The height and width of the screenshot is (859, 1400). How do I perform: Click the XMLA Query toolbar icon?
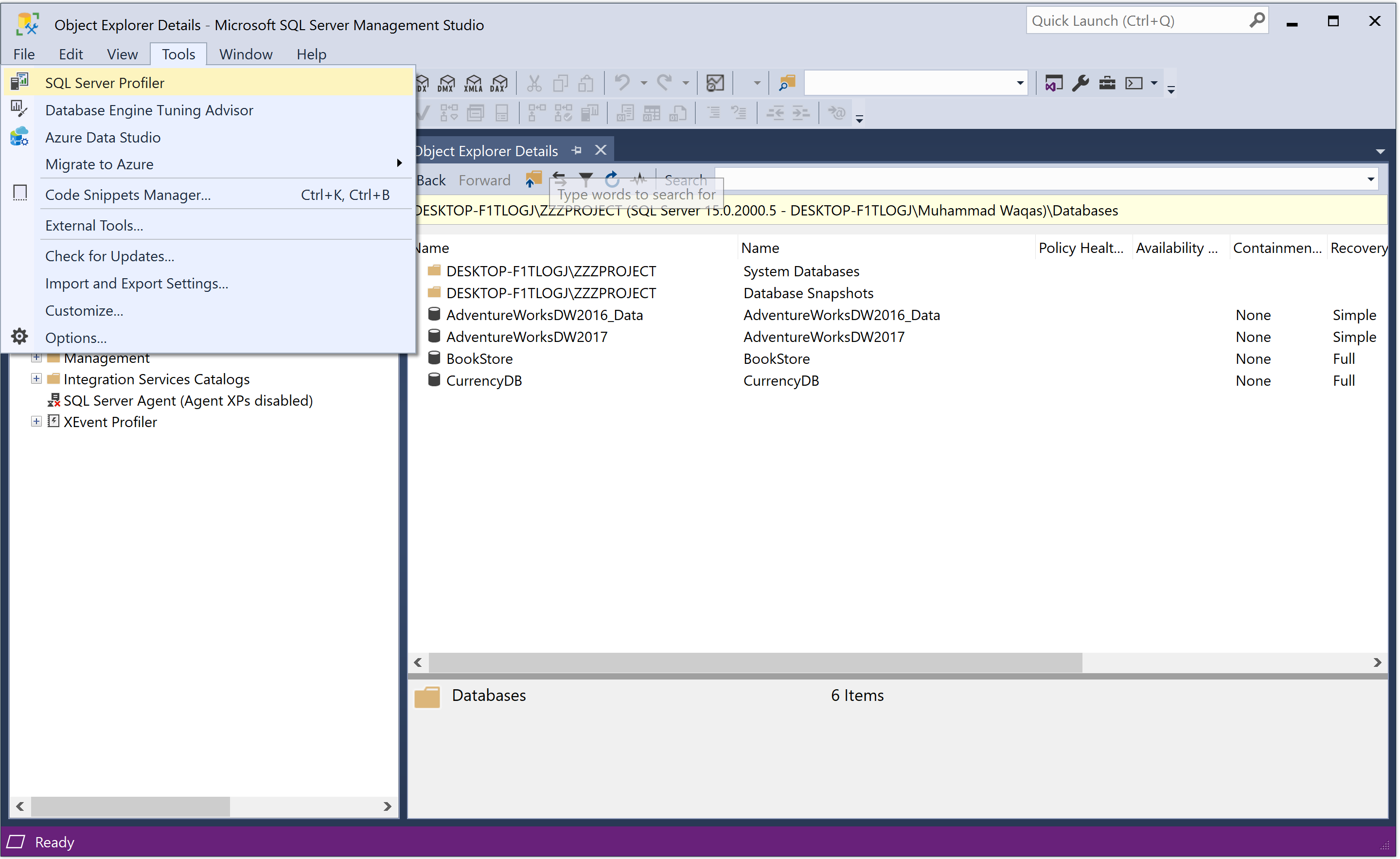coord(473,84)
